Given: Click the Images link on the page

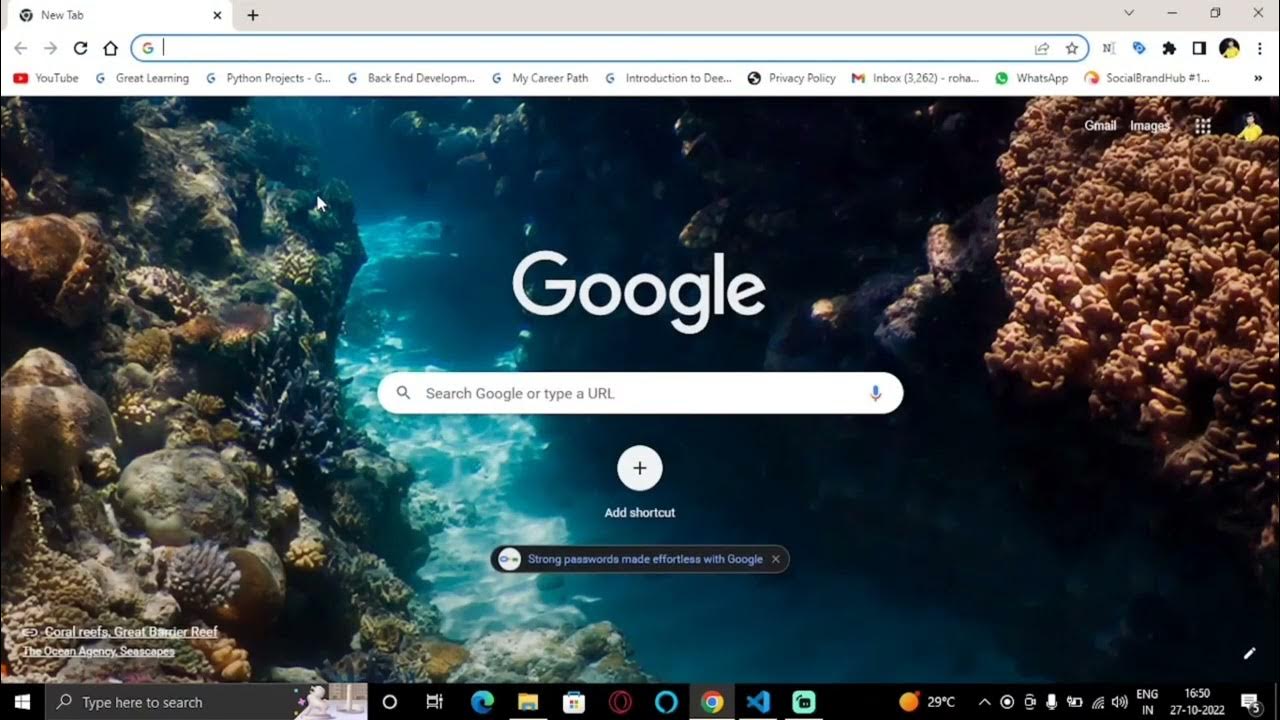Looking at the screenshot, I should pos(1149,126).
